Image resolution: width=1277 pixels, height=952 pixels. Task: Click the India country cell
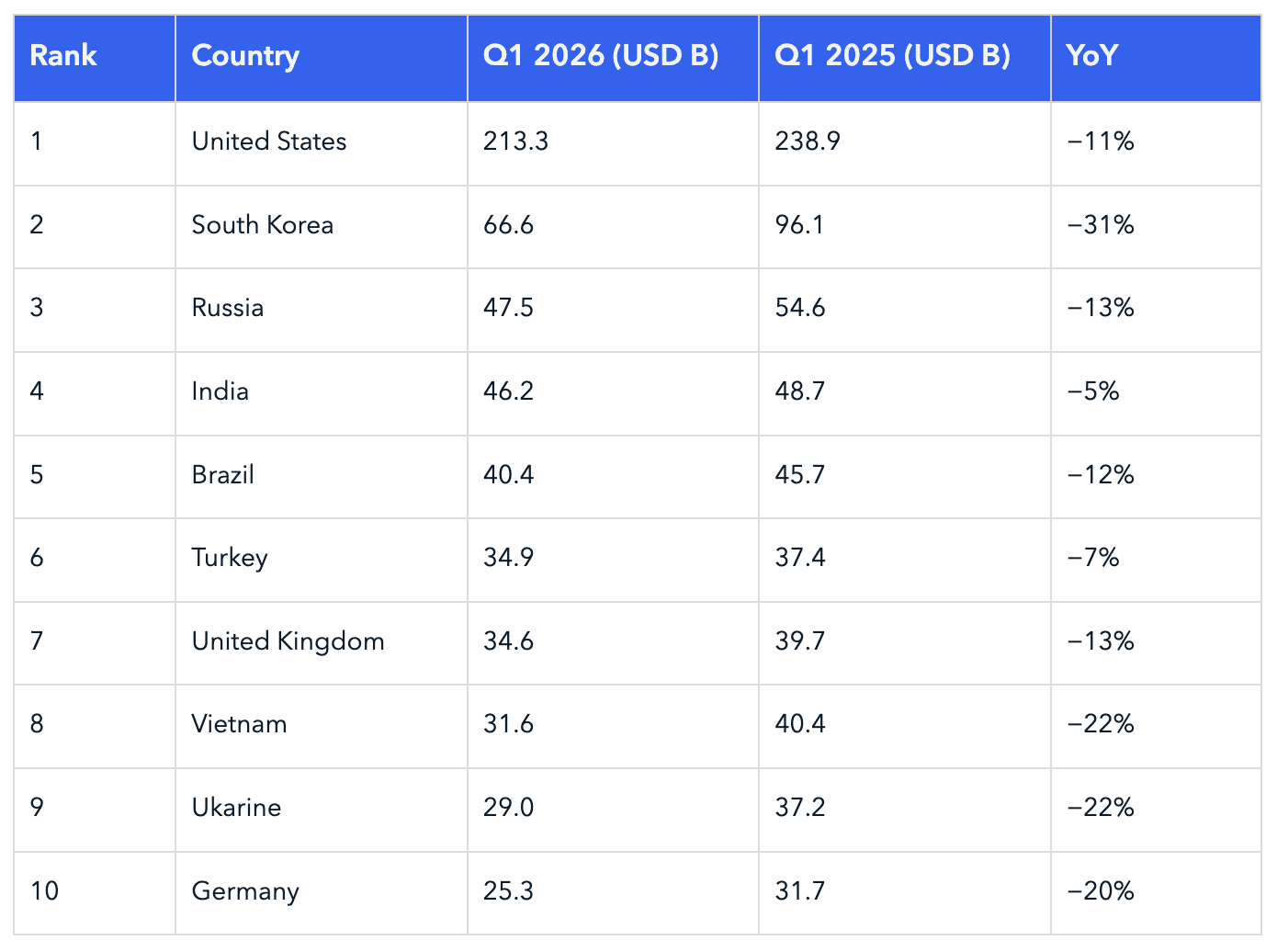coord(322,393)
